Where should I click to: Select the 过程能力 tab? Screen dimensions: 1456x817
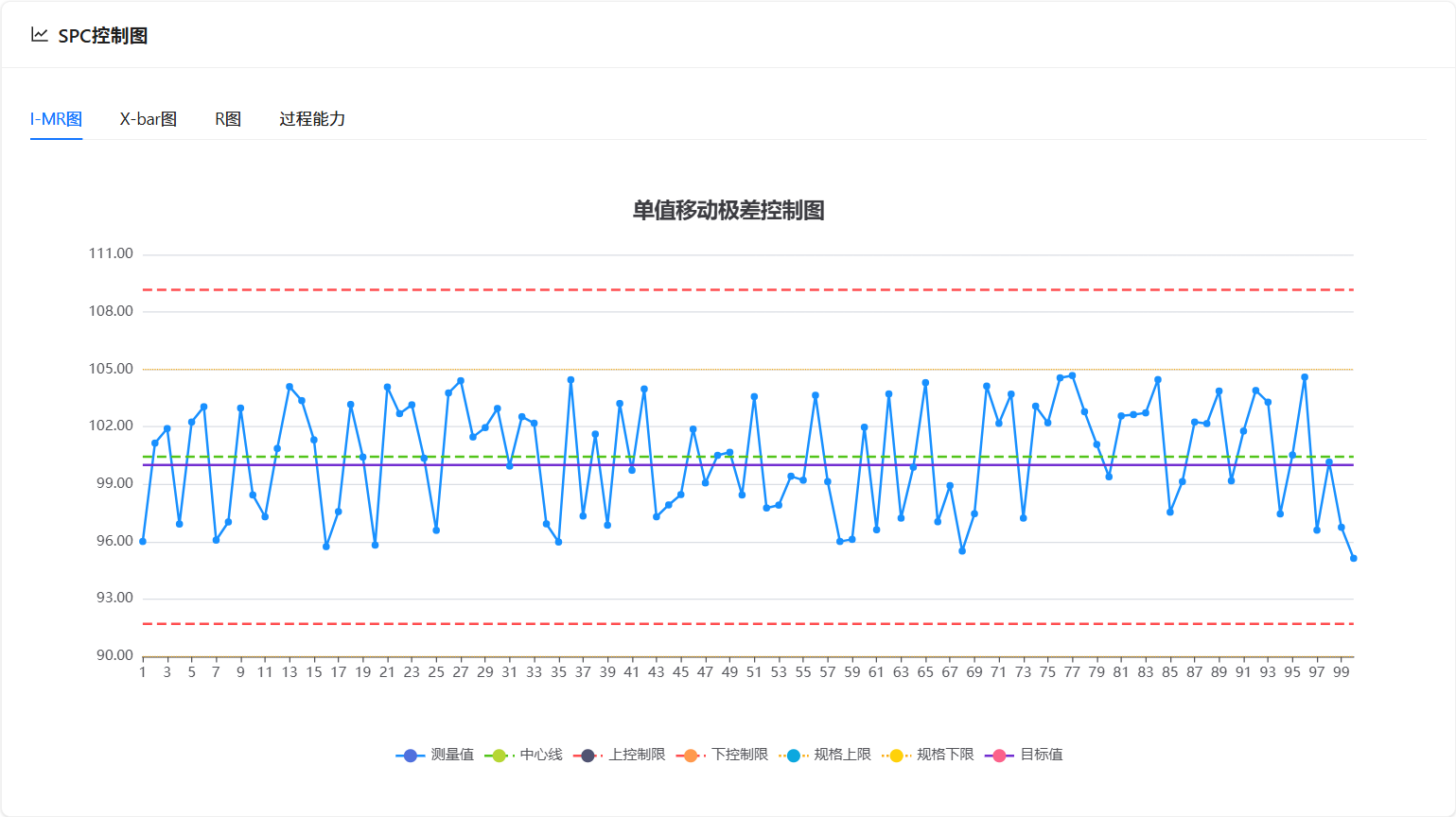coord(312,119)
